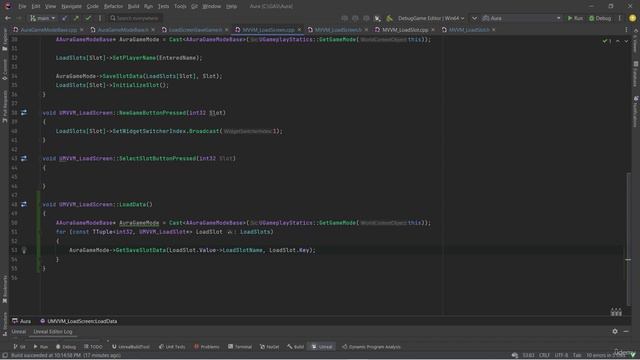The image size is (640, 360).
Task: Switch to MVVM_LoadSlot.cpp tab
Action: coord(405,30)
